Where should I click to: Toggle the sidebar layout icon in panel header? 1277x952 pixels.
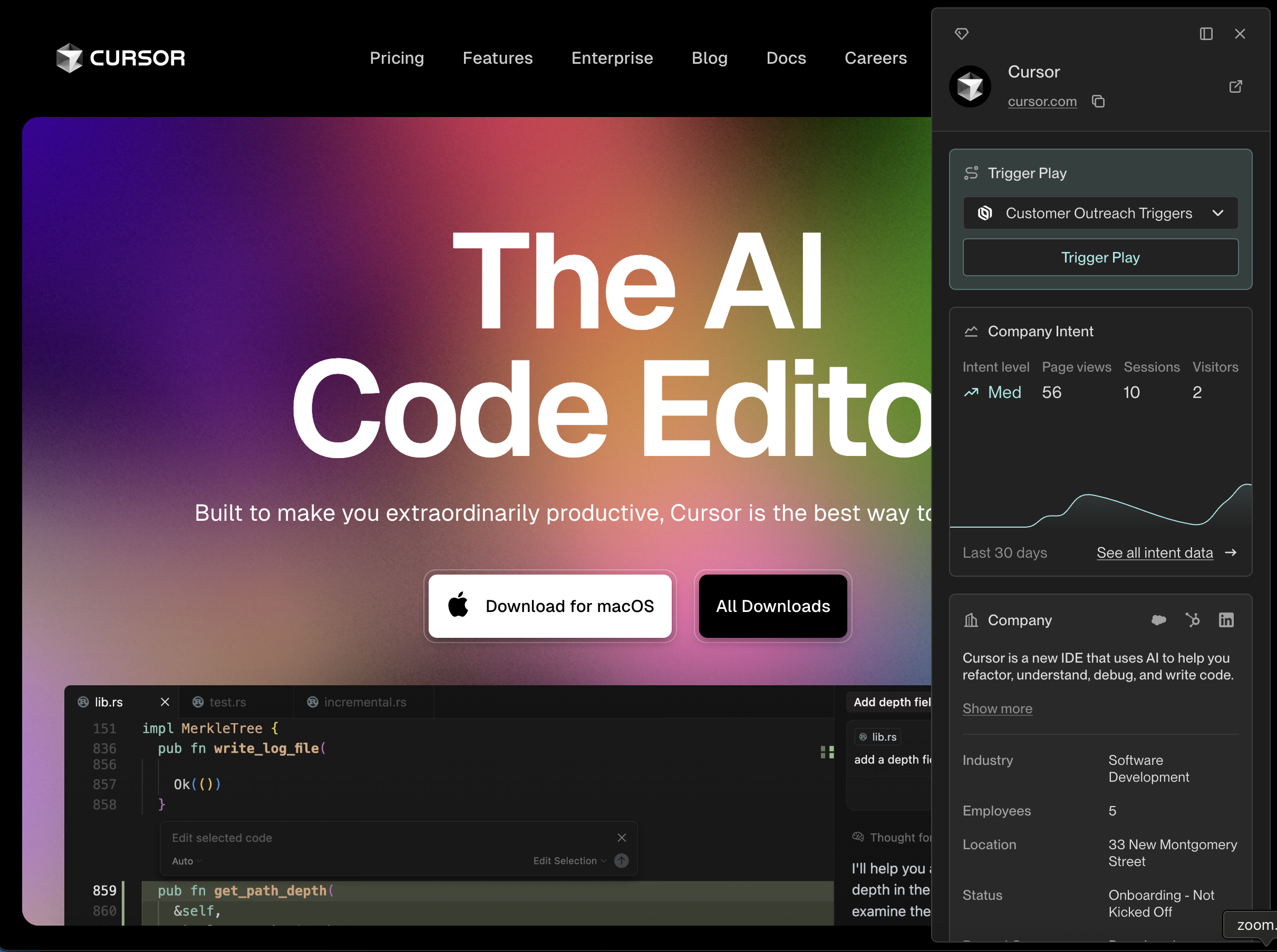tap(1205, 34)
